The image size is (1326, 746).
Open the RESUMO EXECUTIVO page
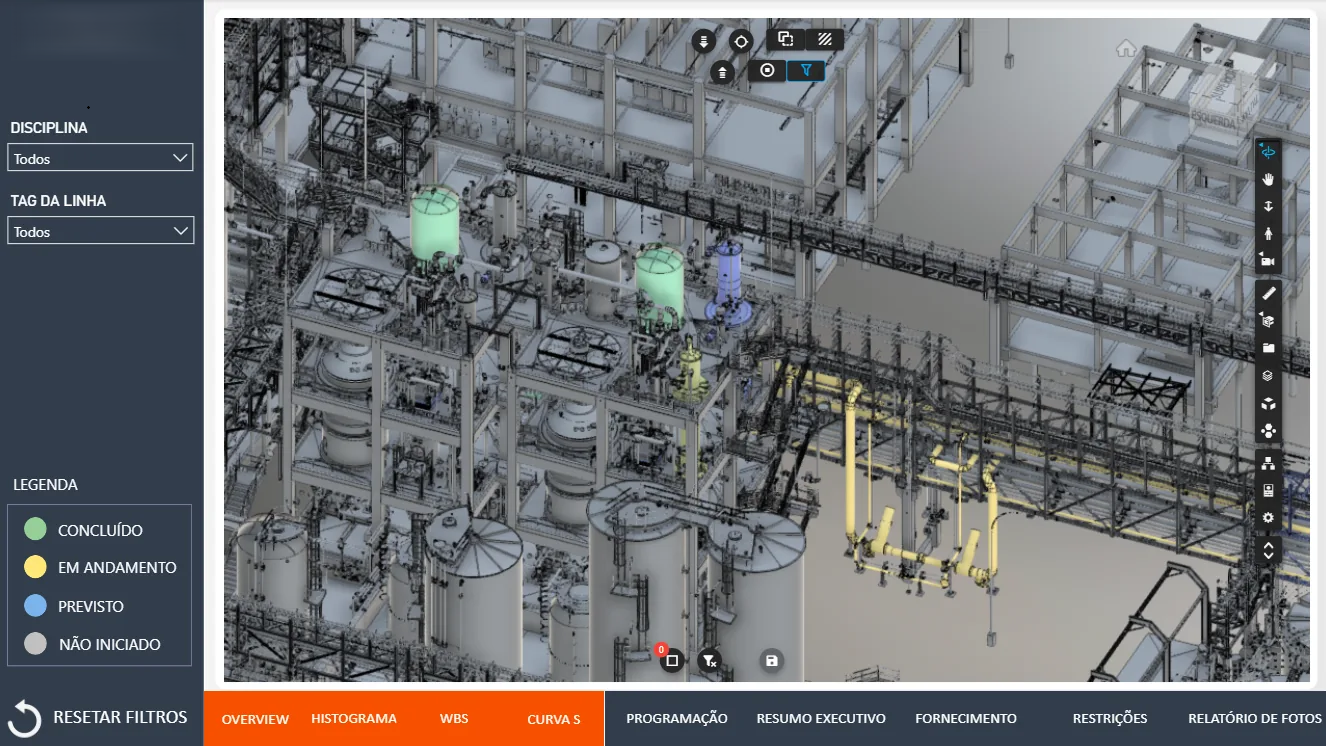(821, 718)
